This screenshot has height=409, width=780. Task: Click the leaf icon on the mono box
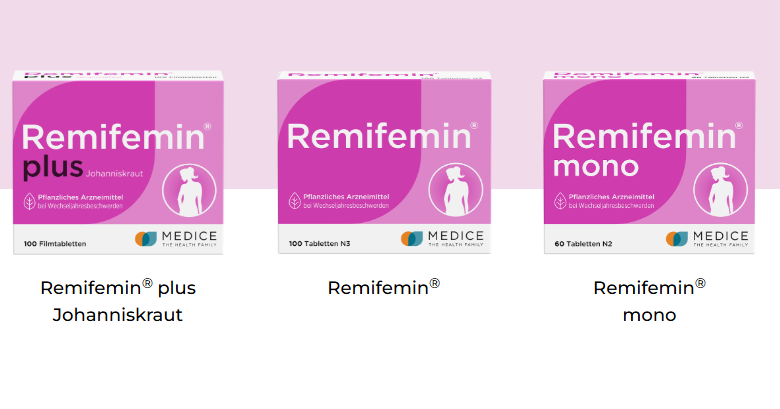[x=560, y=201]
